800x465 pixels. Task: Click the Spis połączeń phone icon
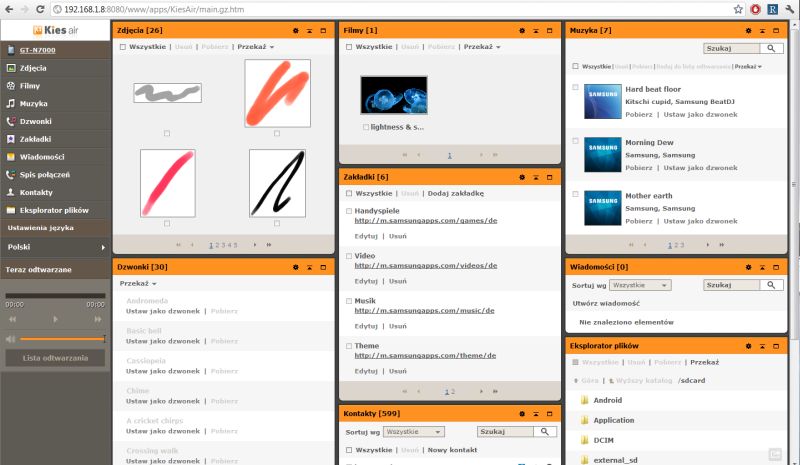point(10,175)
